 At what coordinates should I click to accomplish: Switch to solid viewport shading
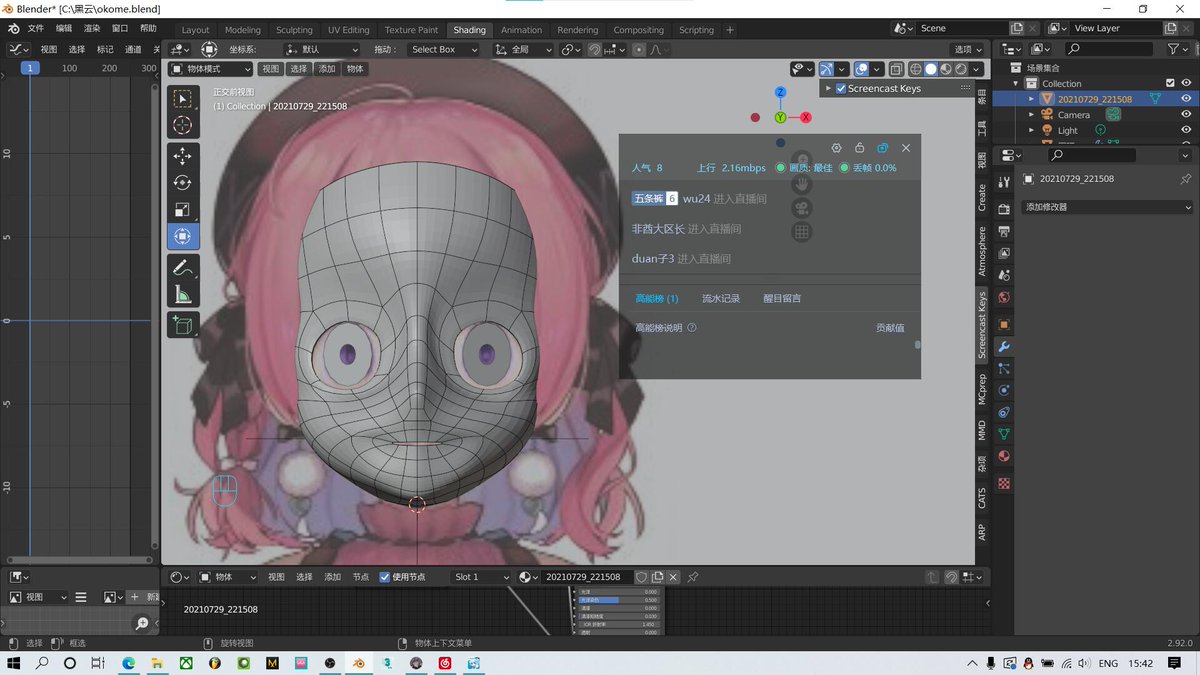tap(931, 69)
